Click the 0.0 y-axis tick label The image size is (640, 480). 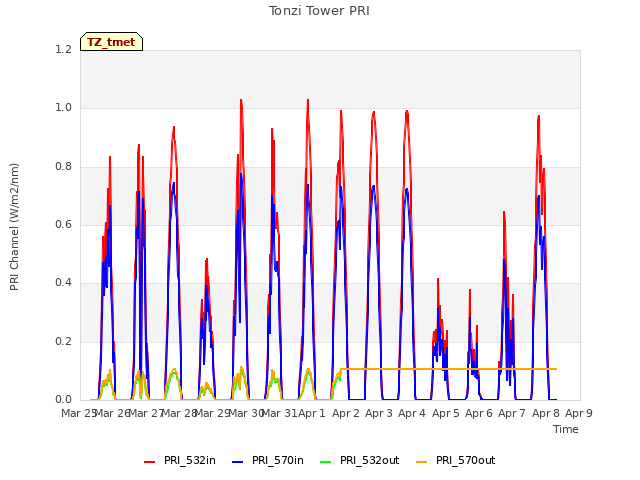pyautogui.click(x=63, y=399)
